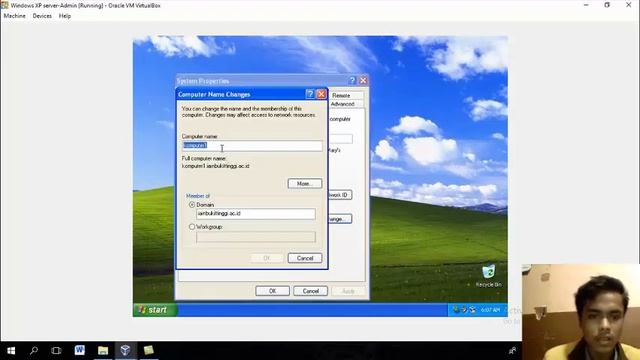The width and height of the screenshot is (640, 360).
Task: Open the Windows XP start menu
Action: [x=155, y=310]
